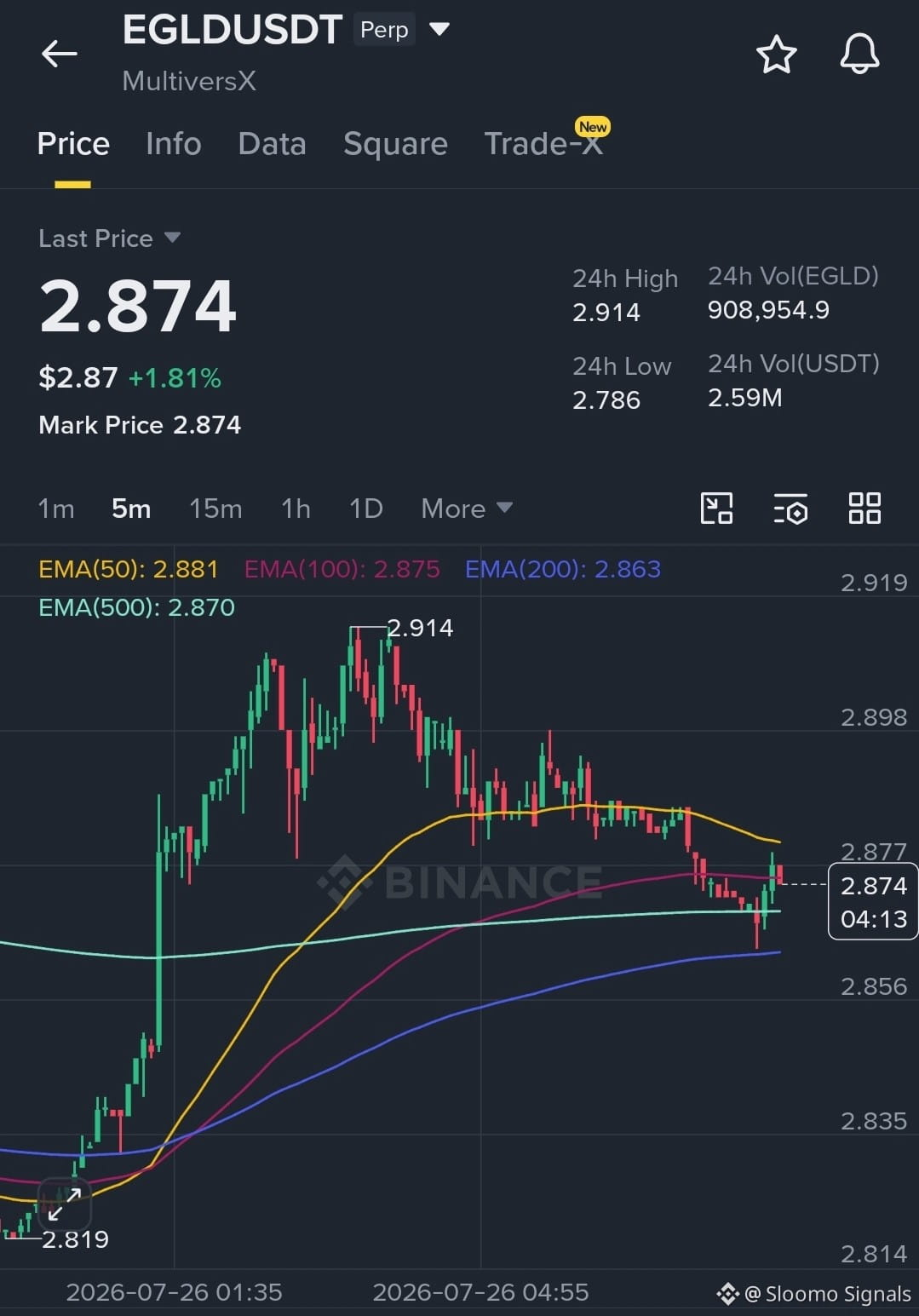Open price alert bell icon

[x=859, y=55]
